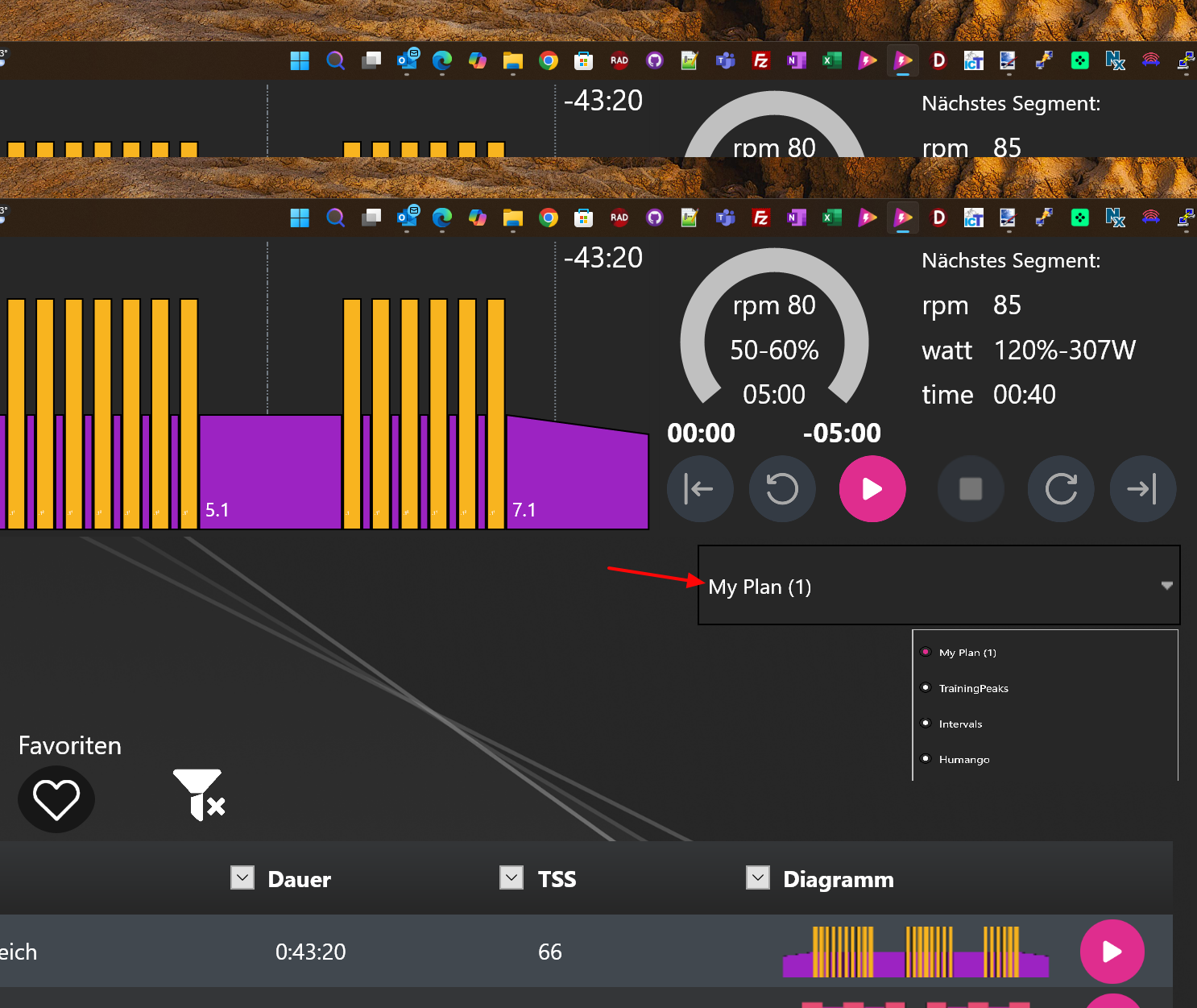Start the workout with the large pink play button
This screenshot has height=1008, width=1197.
(872, 489)
